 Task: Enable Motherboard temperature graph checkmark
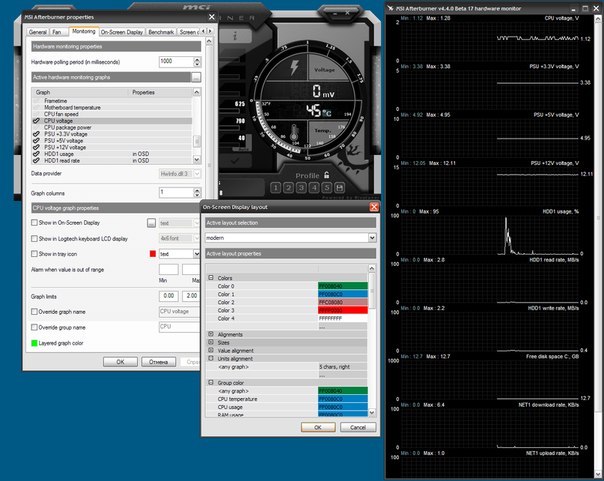[37, 107]
